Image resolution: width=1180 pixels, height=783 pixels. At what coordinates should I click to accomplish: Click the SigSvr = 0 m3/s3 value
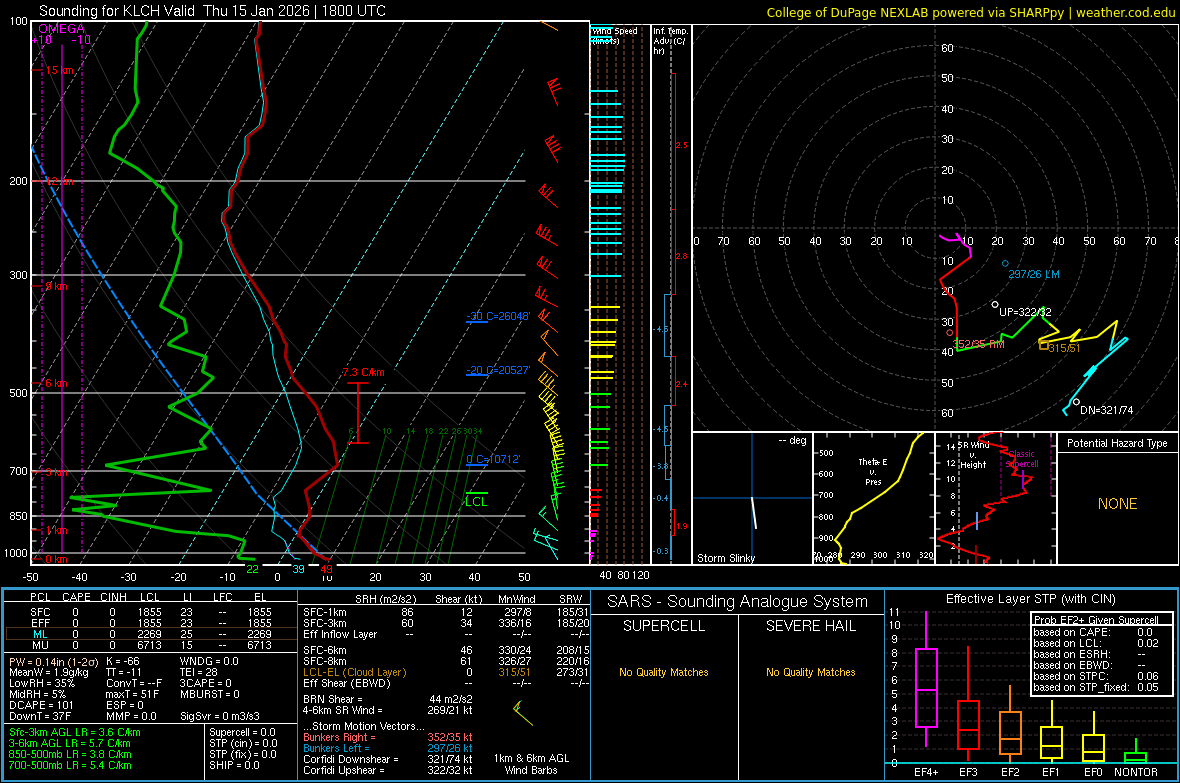coord(220,717)
